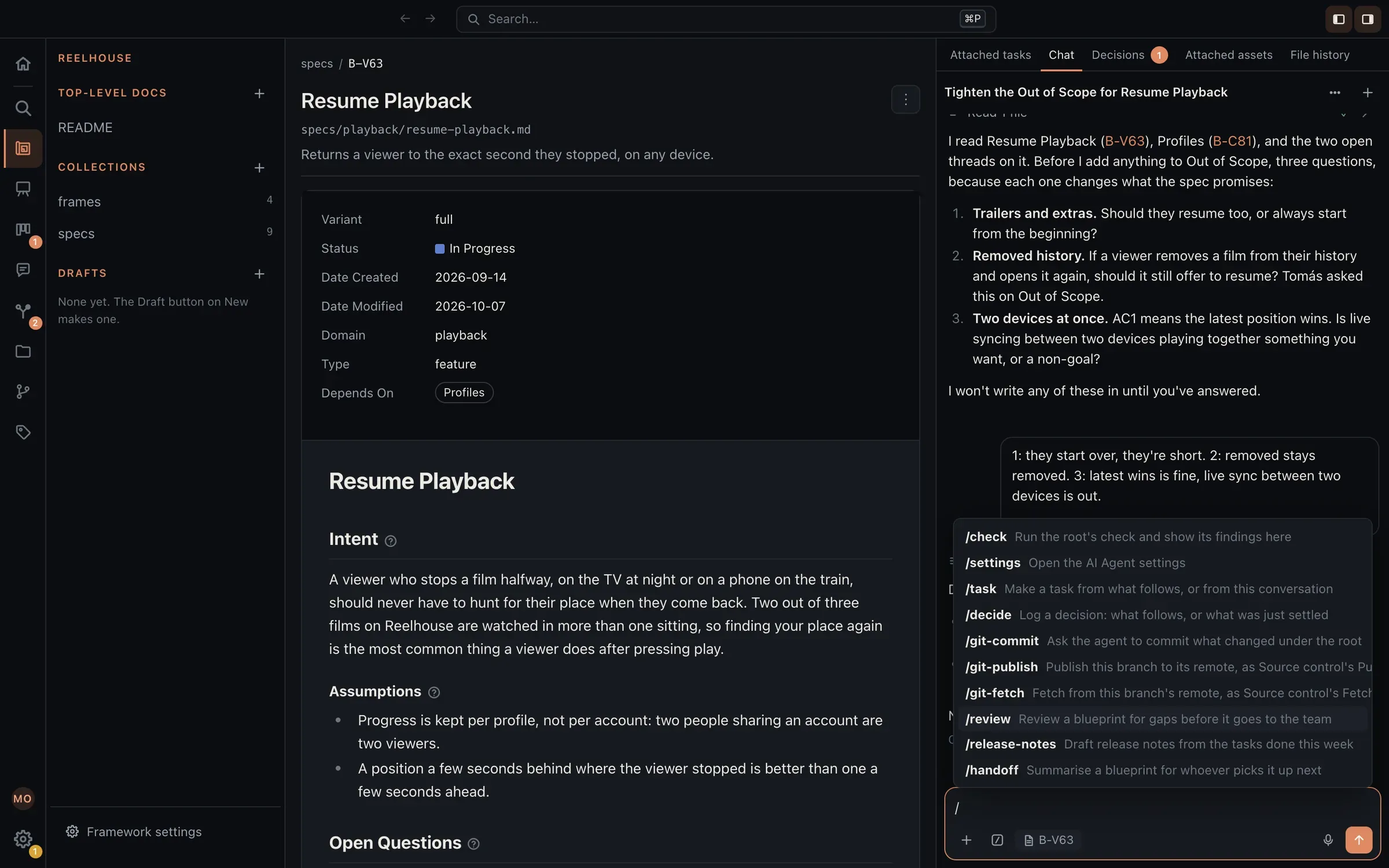Select the /git-commit slash command
This screenshot has width=1389, height=868.
pyautogui.click(x=1162, y=641)
